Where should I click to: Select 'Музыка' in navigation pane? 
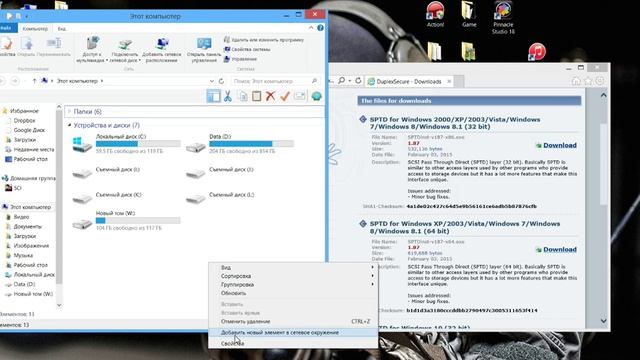click(x=23, y=256)
